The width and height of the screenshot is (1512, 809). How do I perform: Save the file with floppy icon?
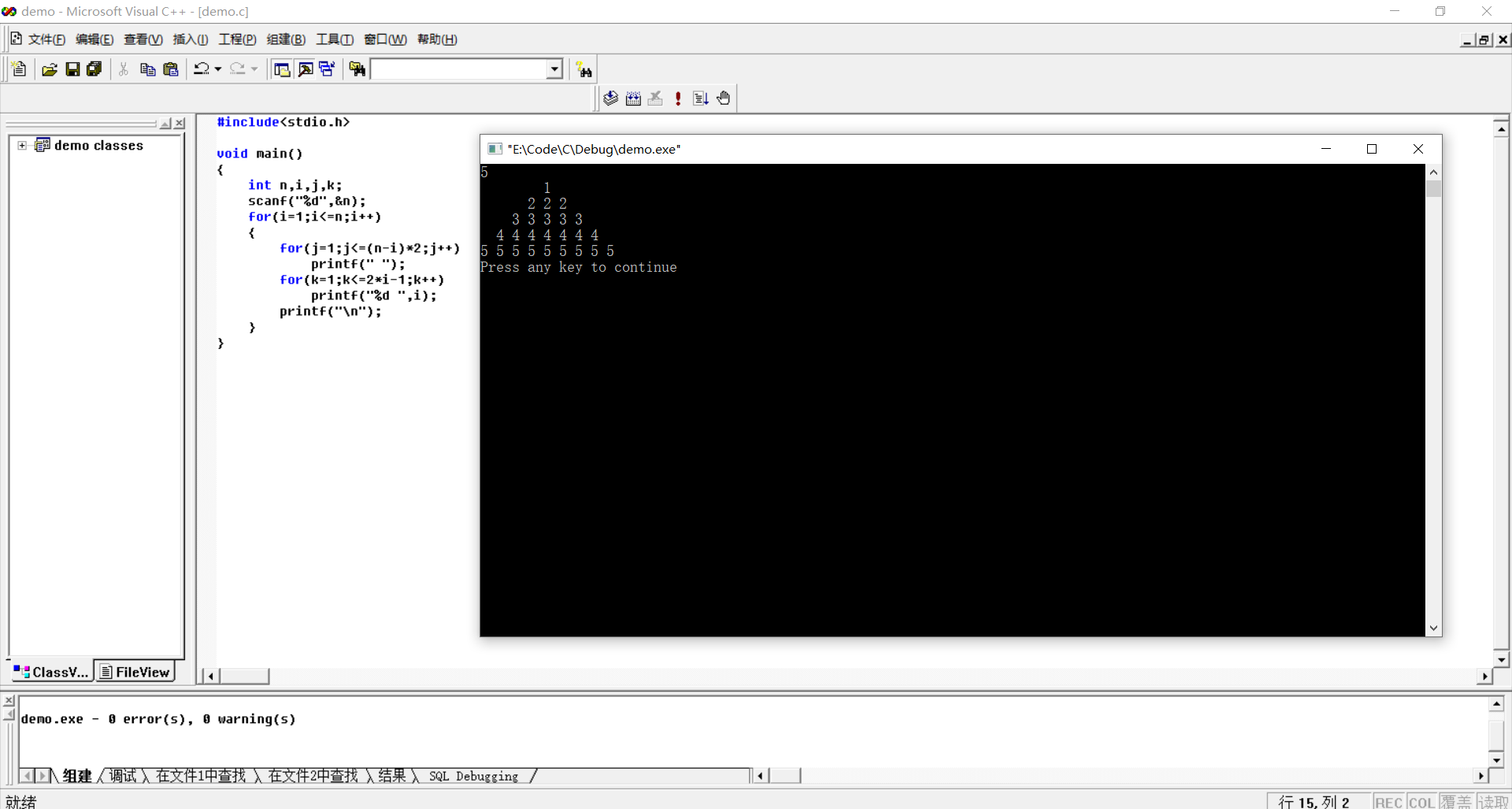[72, 69]
